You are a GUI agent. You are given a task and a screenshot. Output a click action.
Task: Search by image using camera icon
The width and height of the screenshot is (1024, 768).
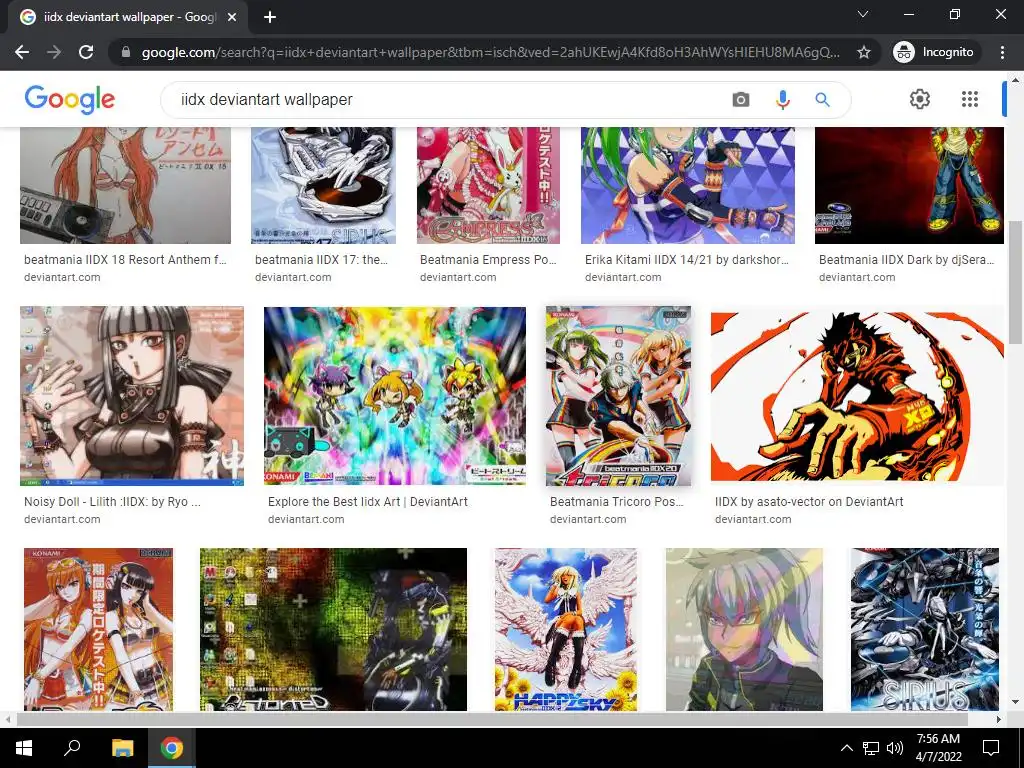[741, 99]
